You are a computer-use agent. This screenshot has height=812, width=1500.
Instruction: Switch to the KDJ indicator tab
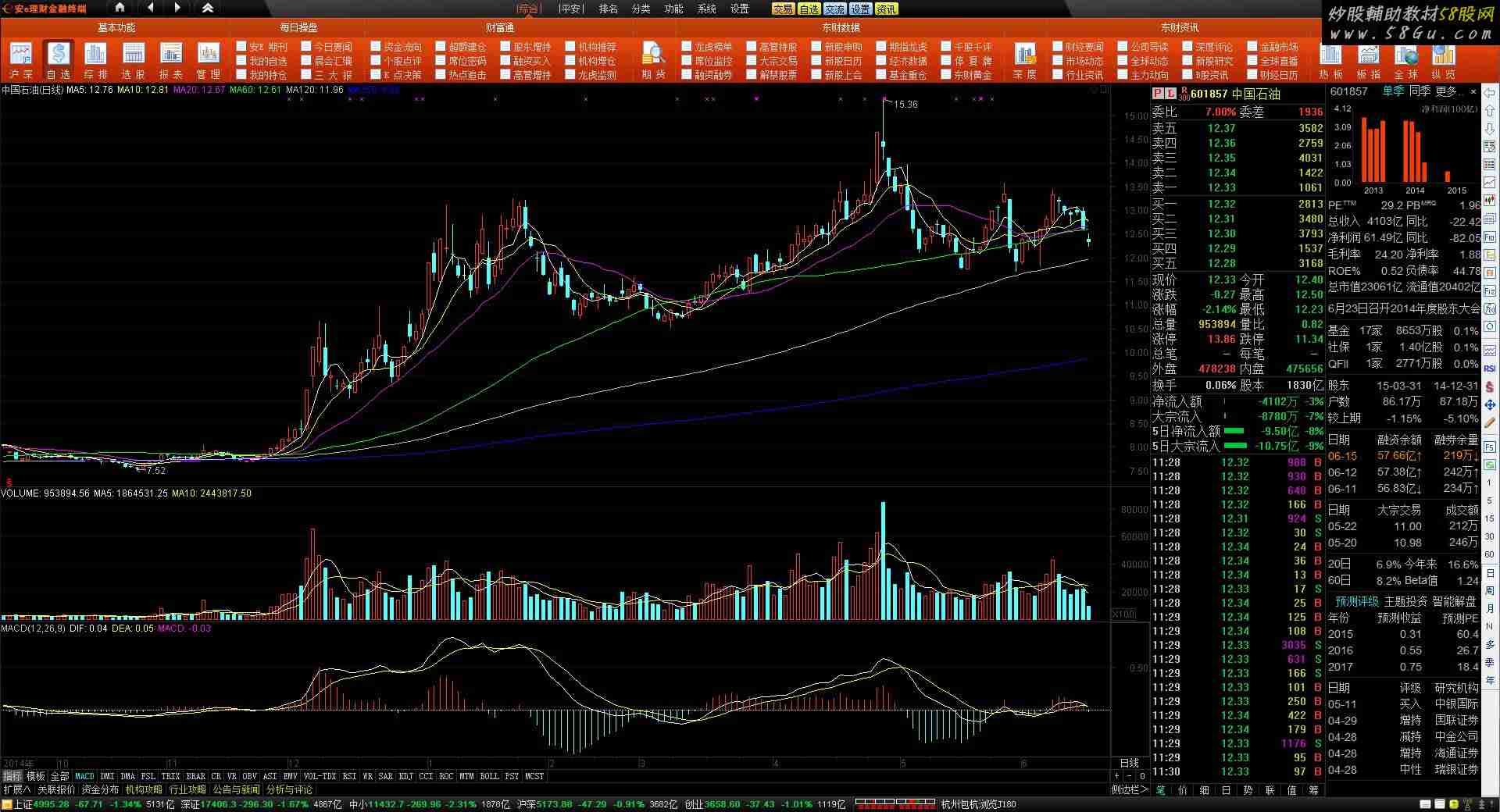pos(406,777)
